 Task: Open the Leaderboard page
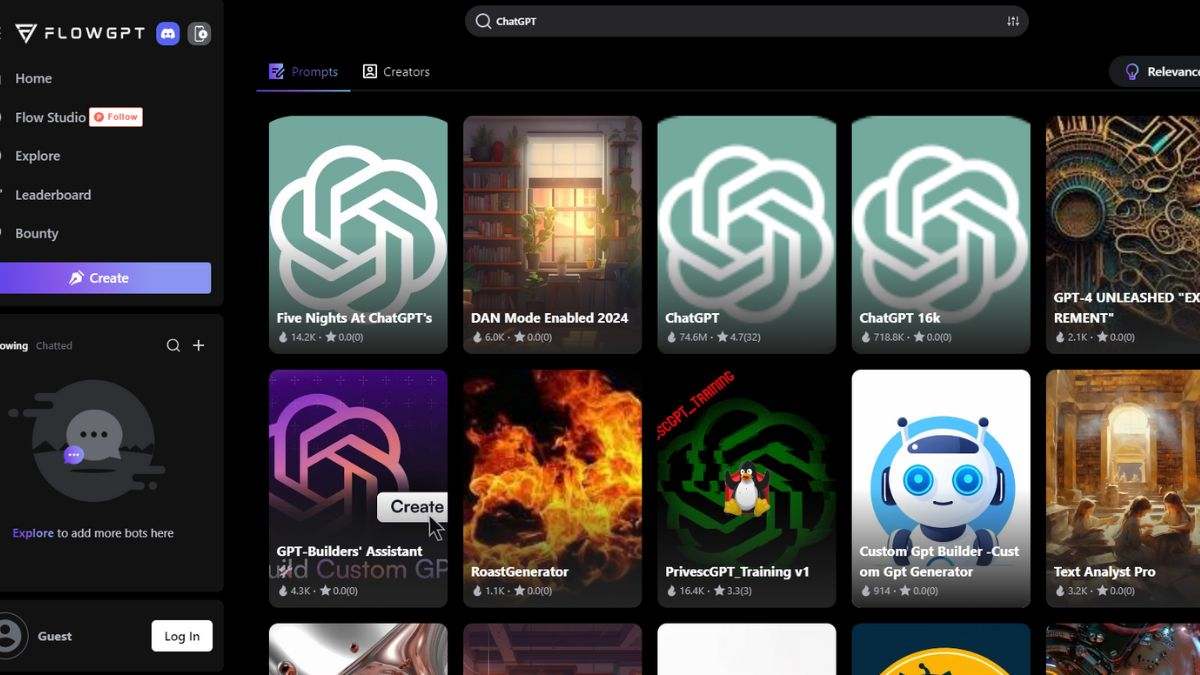click(x=53, y=195)
